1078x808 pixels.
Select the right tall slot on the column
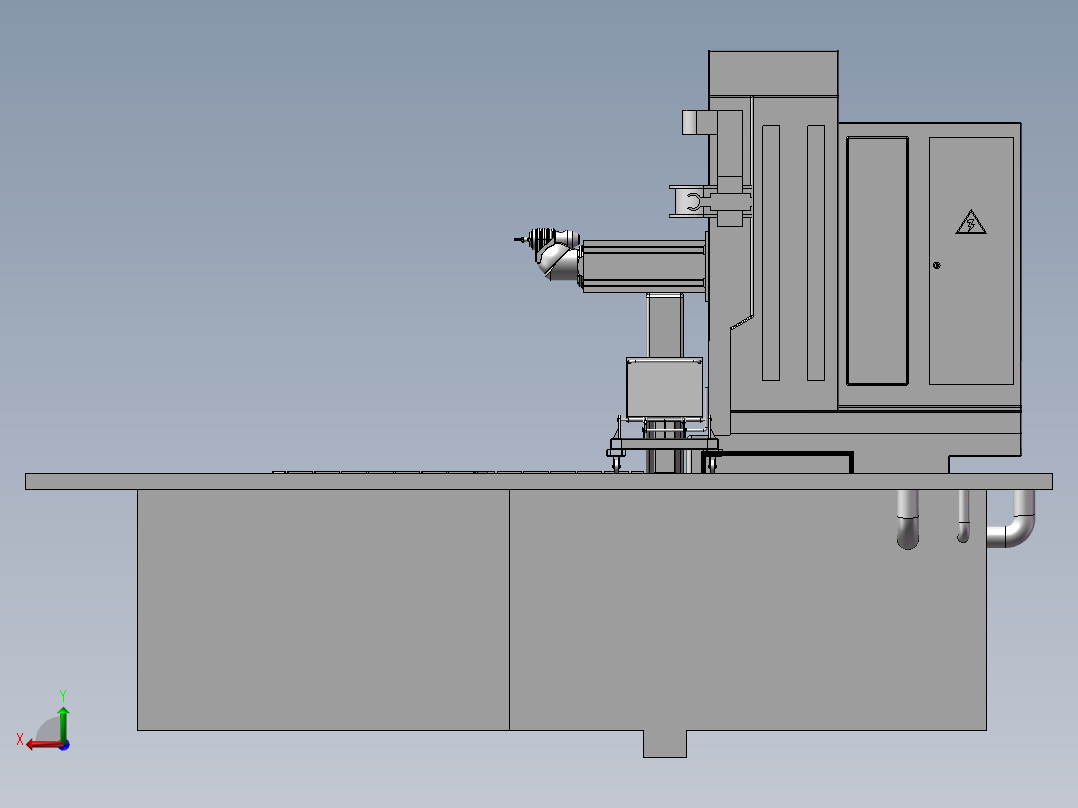click(x=816, y=252)
